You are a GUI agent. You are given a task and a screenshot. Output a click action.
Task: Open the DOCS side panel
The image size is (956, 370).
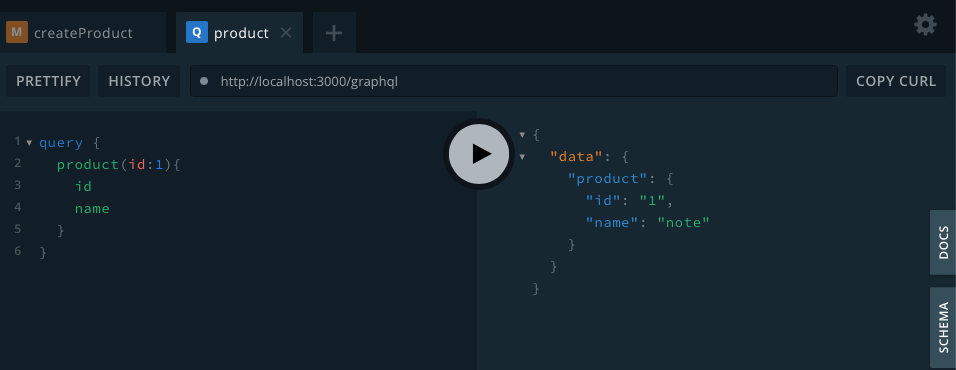click(943, 243)
